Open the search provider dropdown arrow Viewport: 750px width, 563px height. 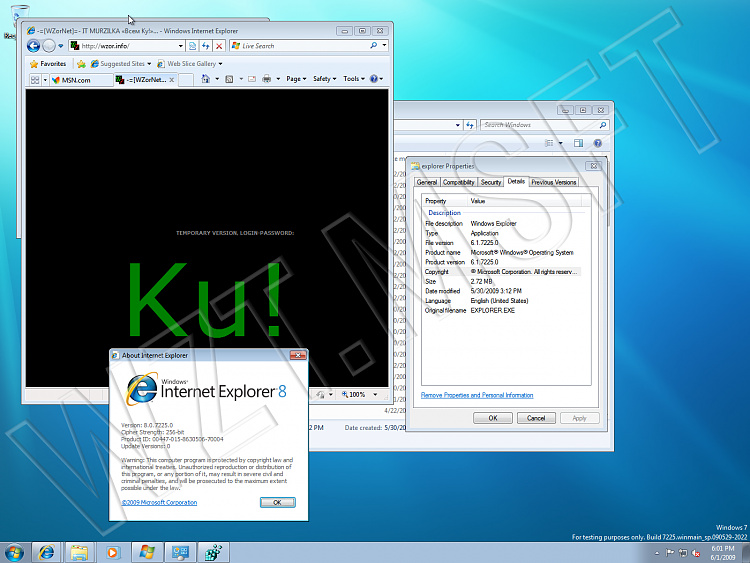point(384,46)
